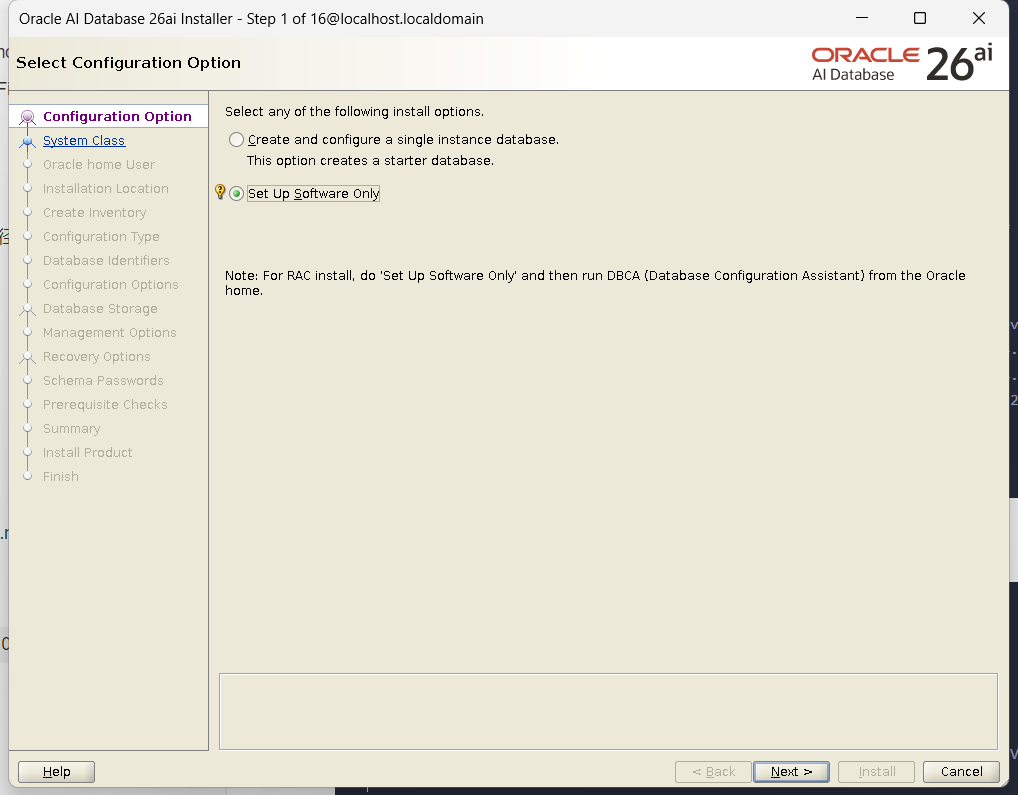Click the Database Identifiers step
This screenshot has height=795, width=1018.
pos(106,260)
